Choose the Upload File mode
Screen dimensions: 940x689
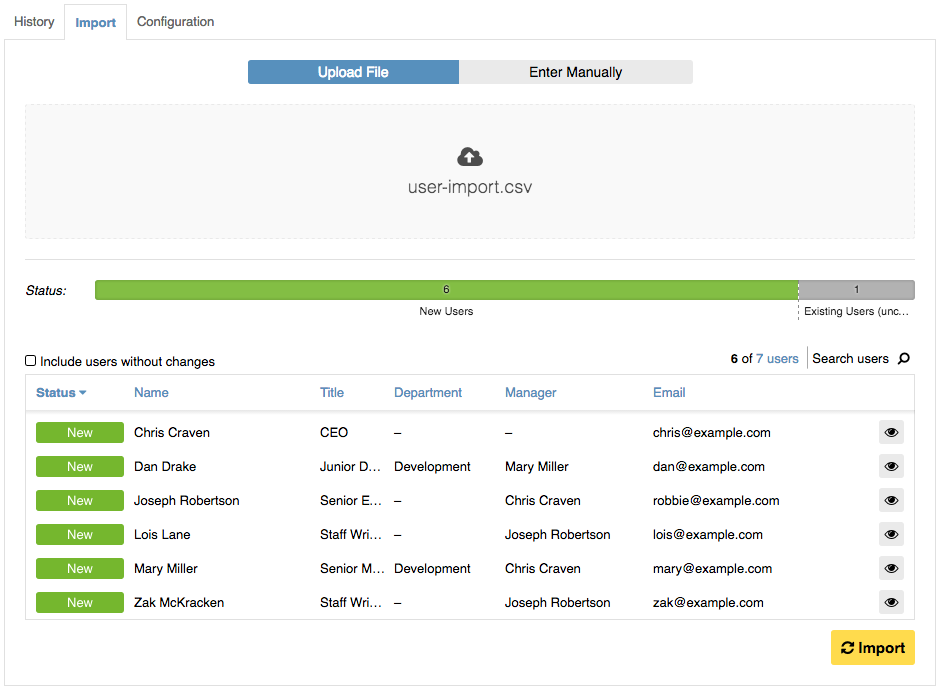(x=353, y=72)
